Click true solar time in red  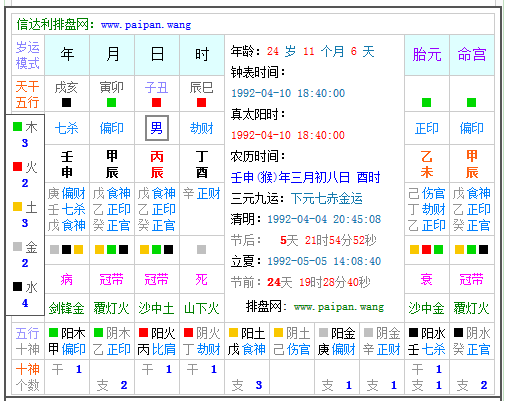(x=288, y=135)
